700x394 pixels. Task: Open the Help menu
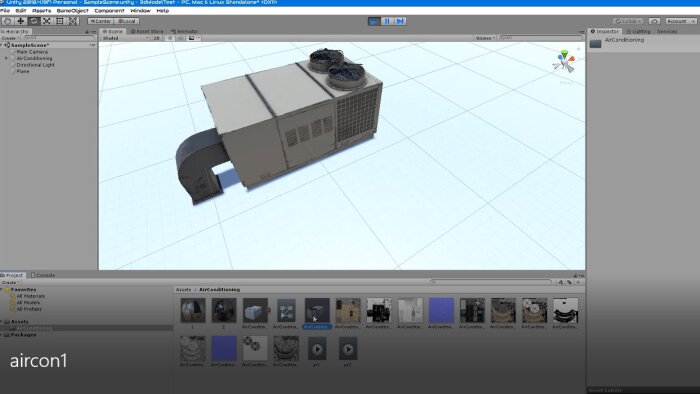162,11
